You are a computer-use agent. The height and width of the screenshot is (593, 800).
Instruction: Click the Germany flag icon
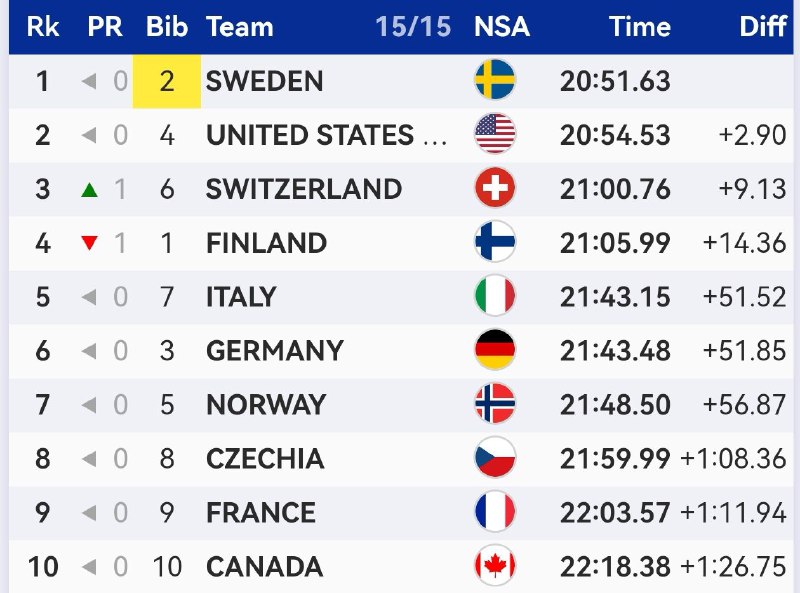(x=495, y=350)
